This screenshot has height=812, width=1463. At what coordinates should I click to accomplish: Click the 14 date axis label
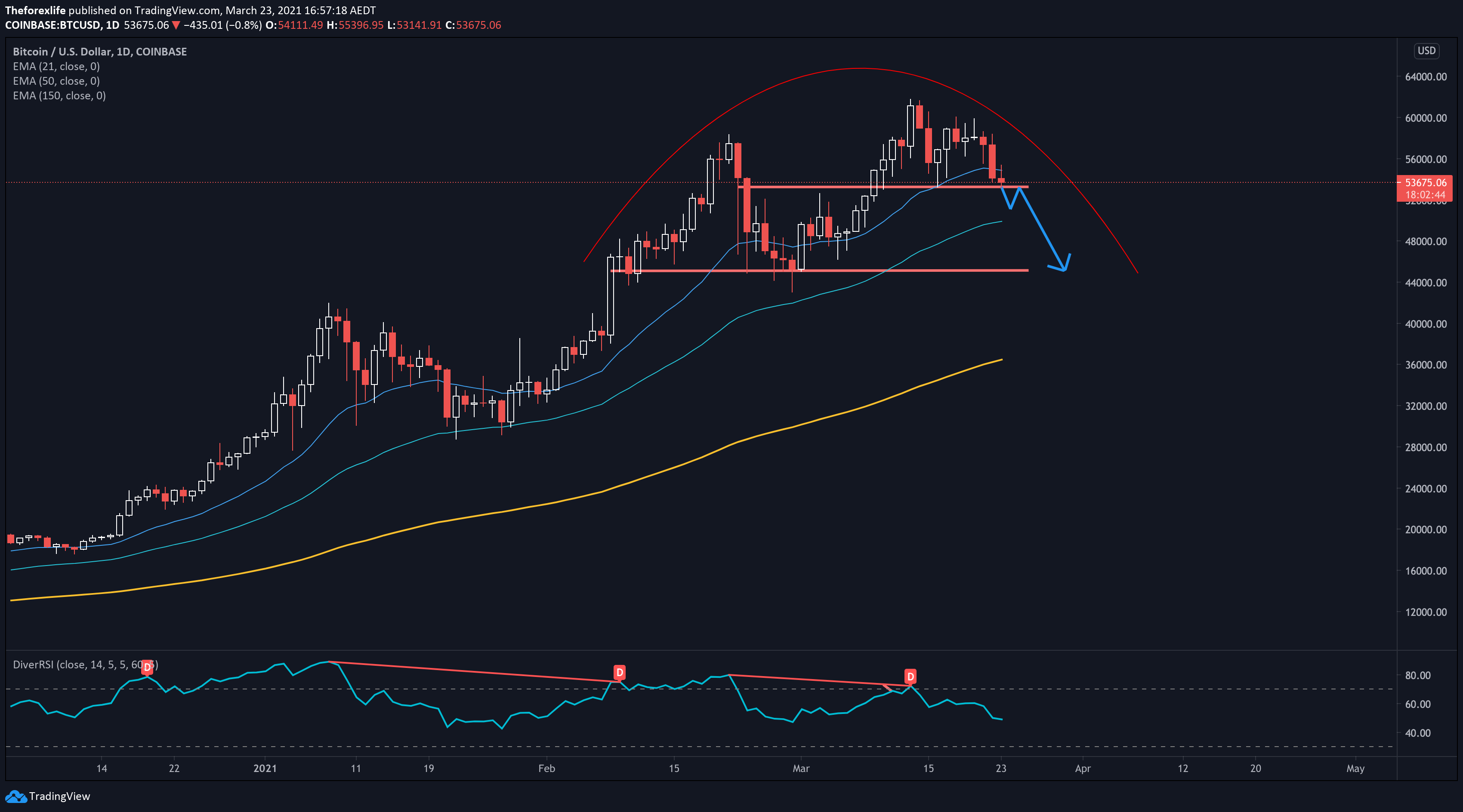(102, 769)
